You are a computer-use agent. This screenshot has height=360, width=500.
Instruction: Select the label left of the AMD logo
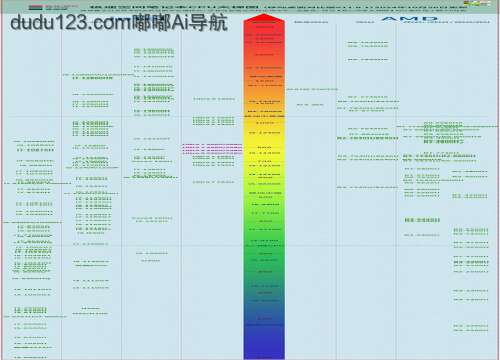tap(365, 22)
